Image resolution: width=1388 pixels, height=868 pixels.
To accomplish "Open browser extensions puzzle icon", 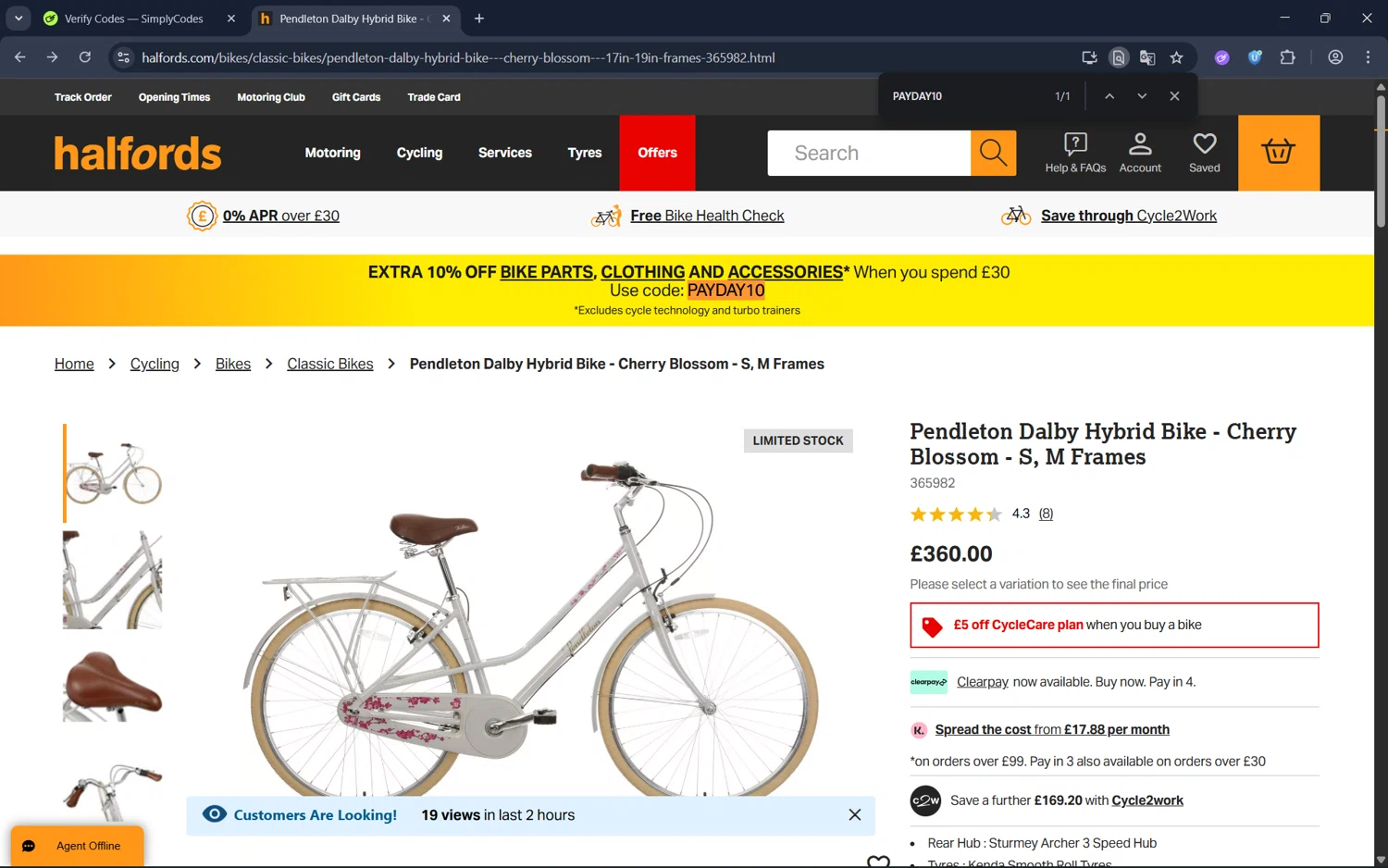I will pyautogui.click(x=1287, y=57).
